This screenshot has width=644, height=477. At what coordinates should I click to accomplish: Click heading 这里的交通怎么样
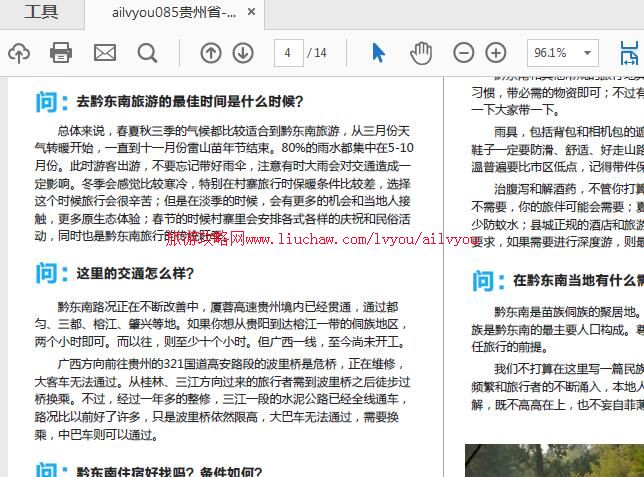pyautogui.click(x=135, y=273)
